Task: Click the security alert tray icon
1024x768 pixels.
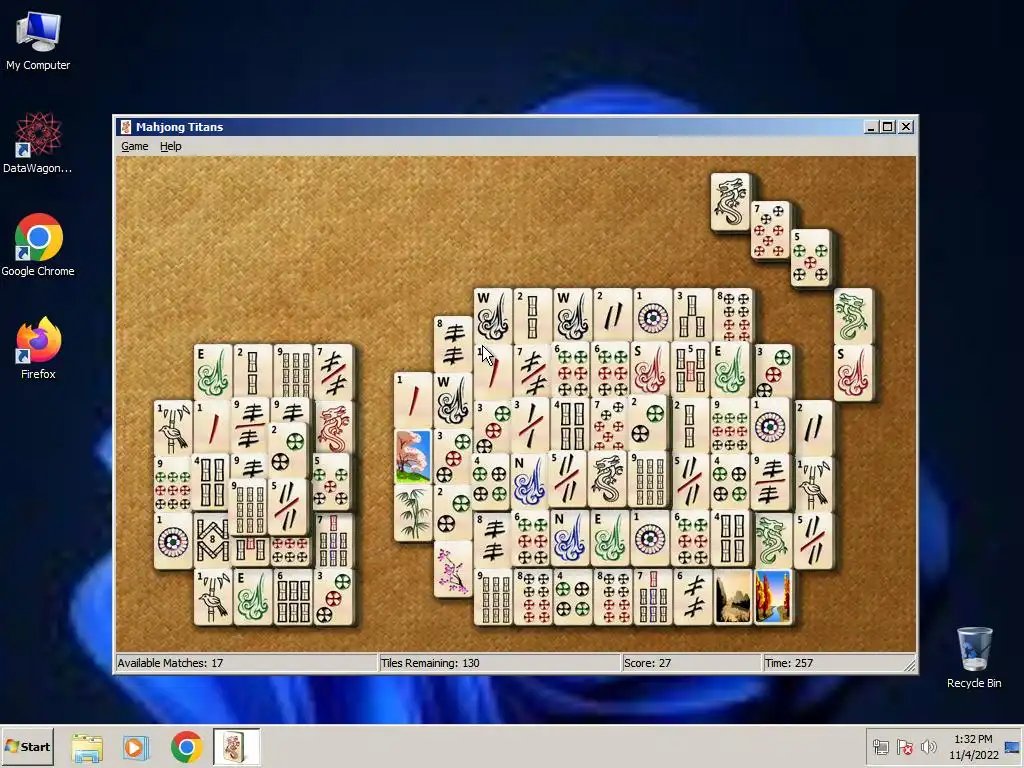Action: pos(904,747)
